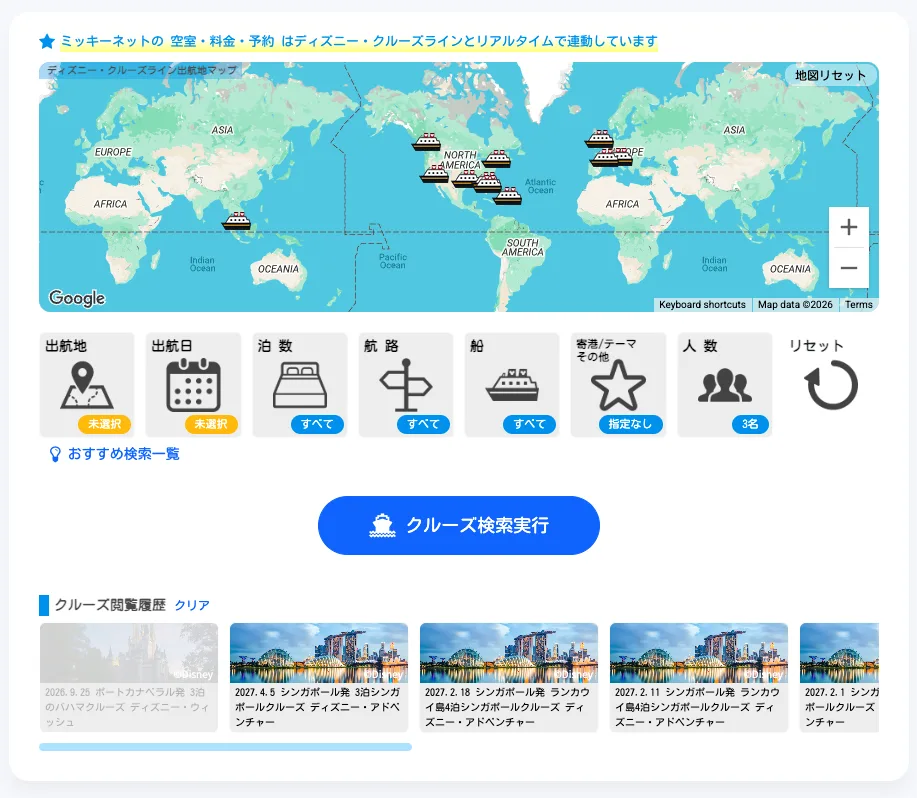Open the 人数 people icon filter
917x798 pixels.
click(725, 385)
